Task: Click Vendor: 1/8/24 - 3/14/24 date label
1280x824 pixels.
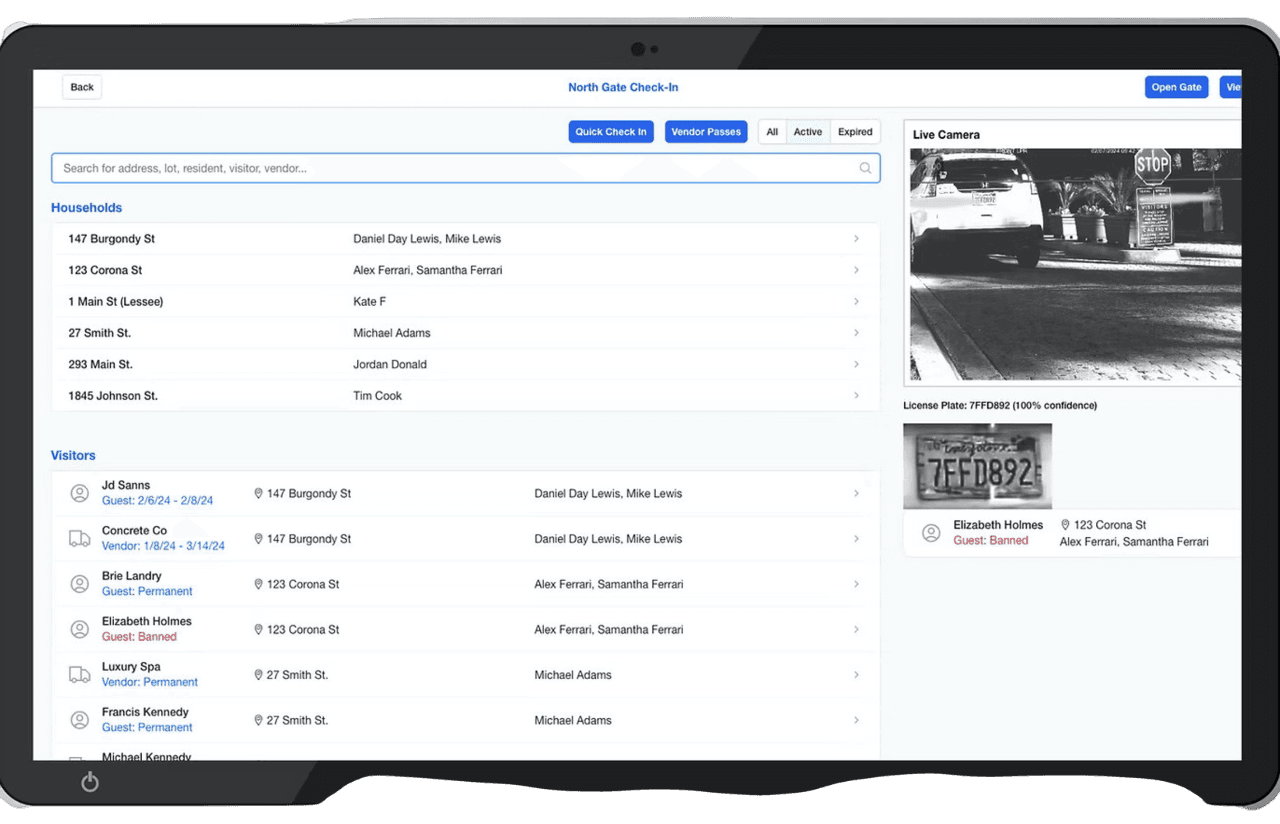Action: coord(163,546)
